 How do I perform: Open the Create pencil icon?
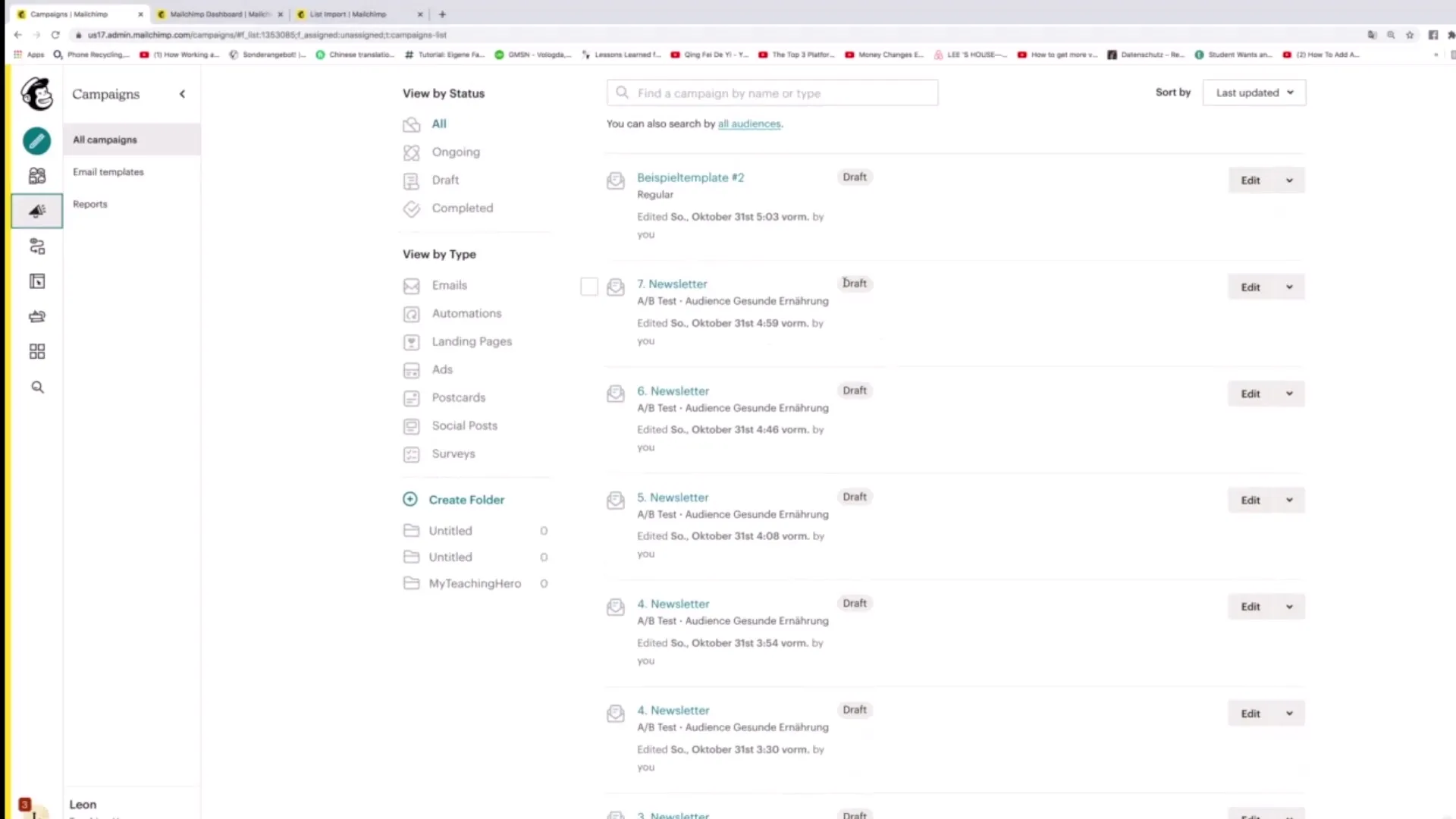[36, 141]
